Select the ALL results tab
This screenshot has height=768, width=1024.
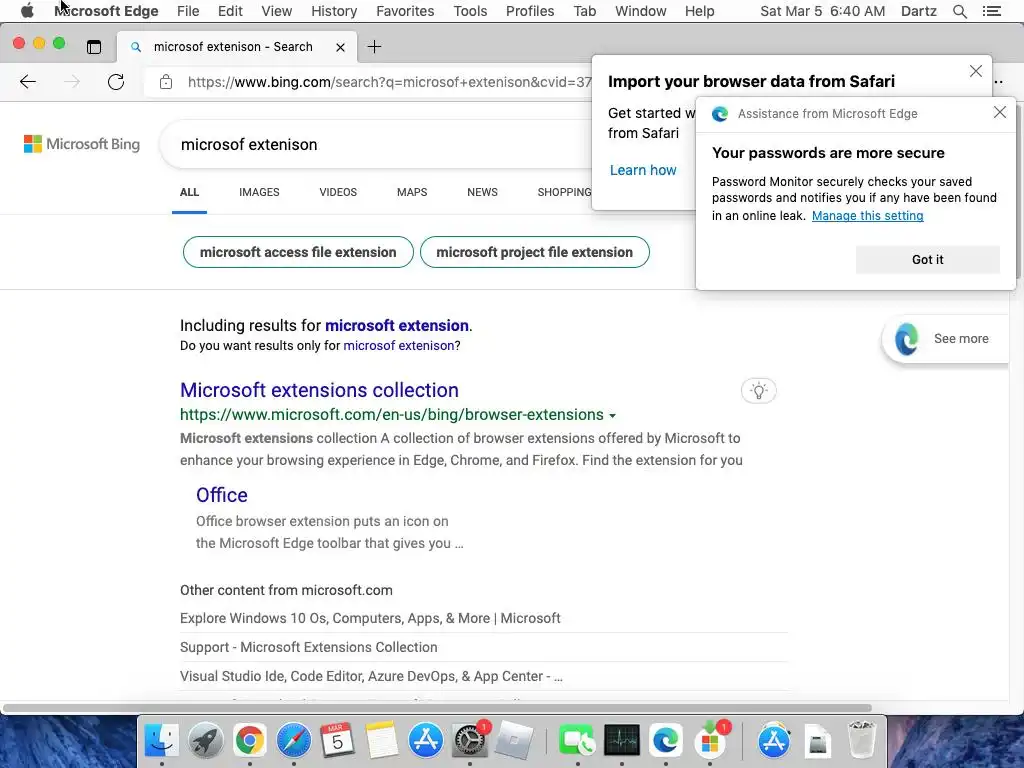[x=189, y=192]
